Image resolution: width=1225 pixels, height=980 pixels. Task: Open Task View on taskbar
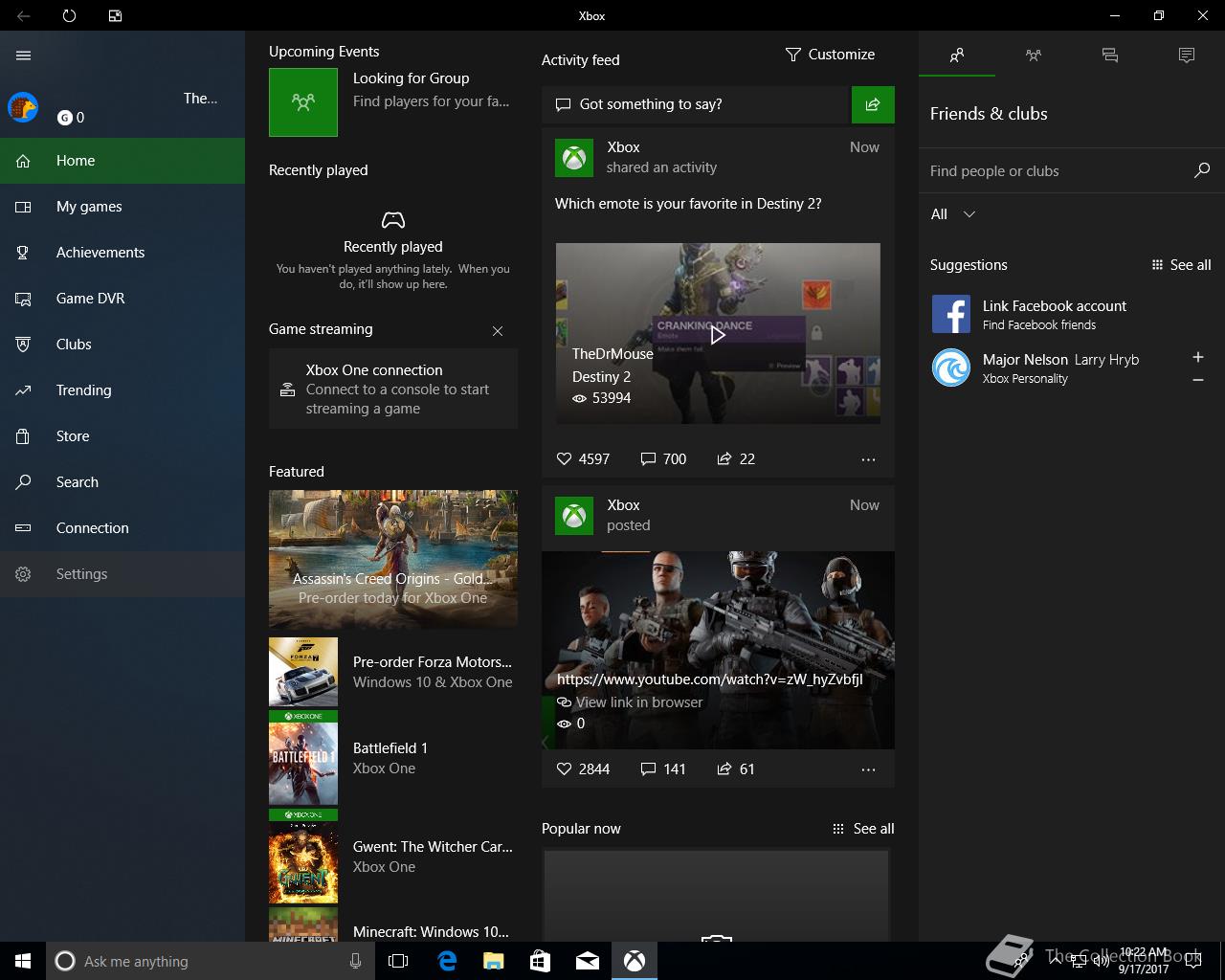(x=398, y=961)
